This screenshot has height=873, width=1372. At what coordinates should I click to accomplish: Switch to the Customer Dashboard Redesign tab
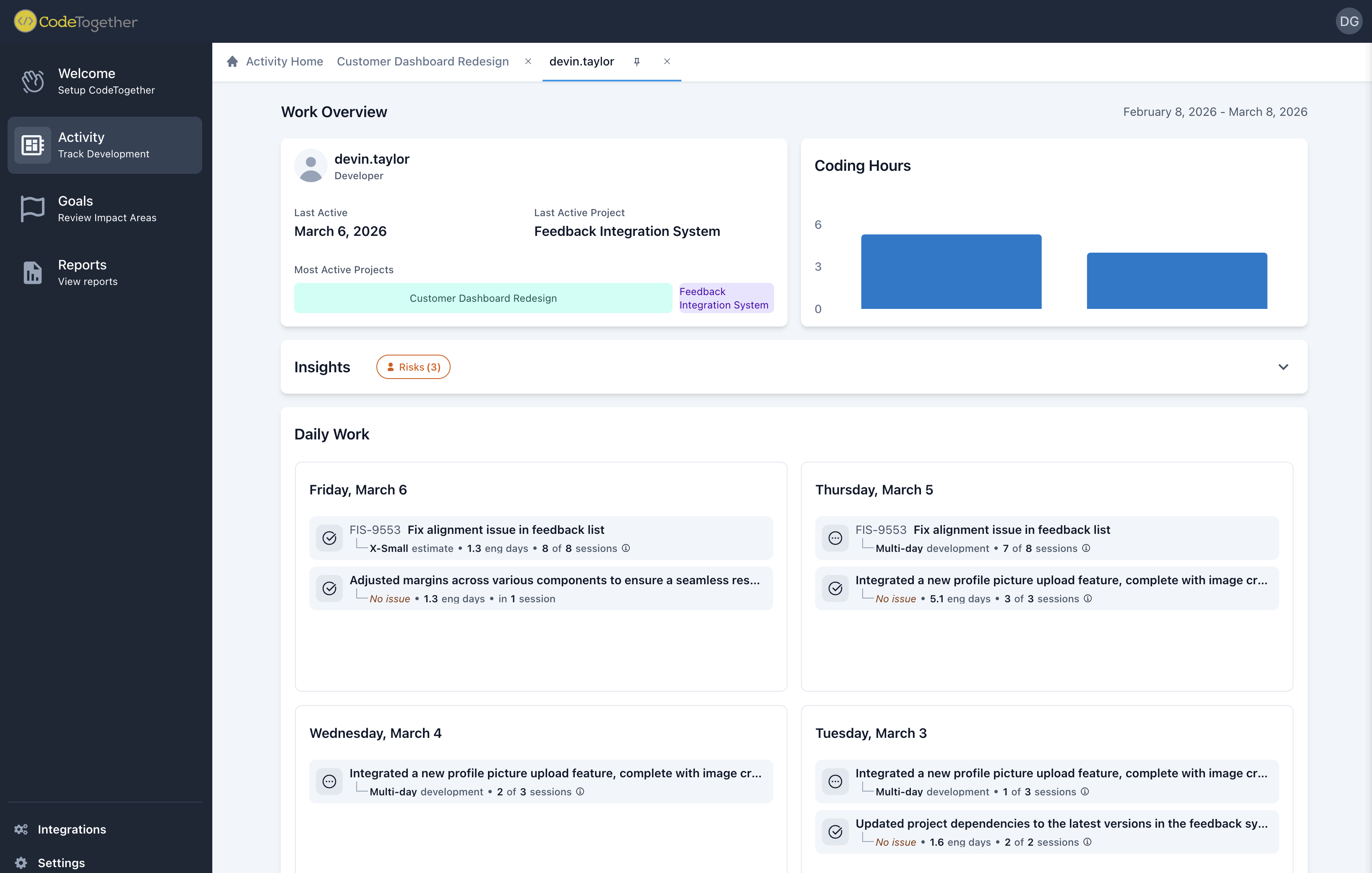(x=423, y=61)
